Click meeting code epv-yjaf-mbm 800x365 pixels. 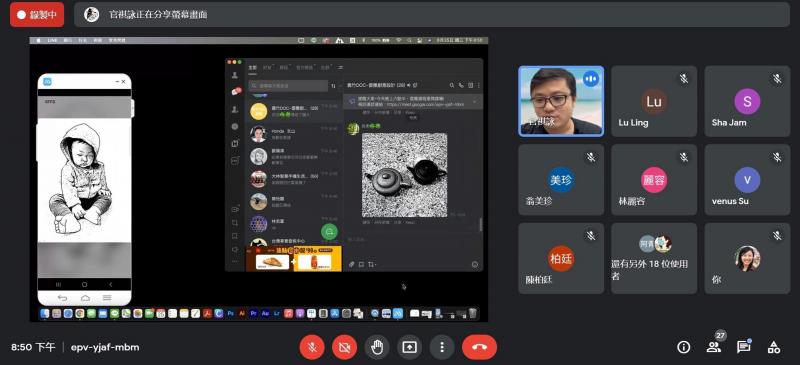pyautogui.click(x=105, y=348)
